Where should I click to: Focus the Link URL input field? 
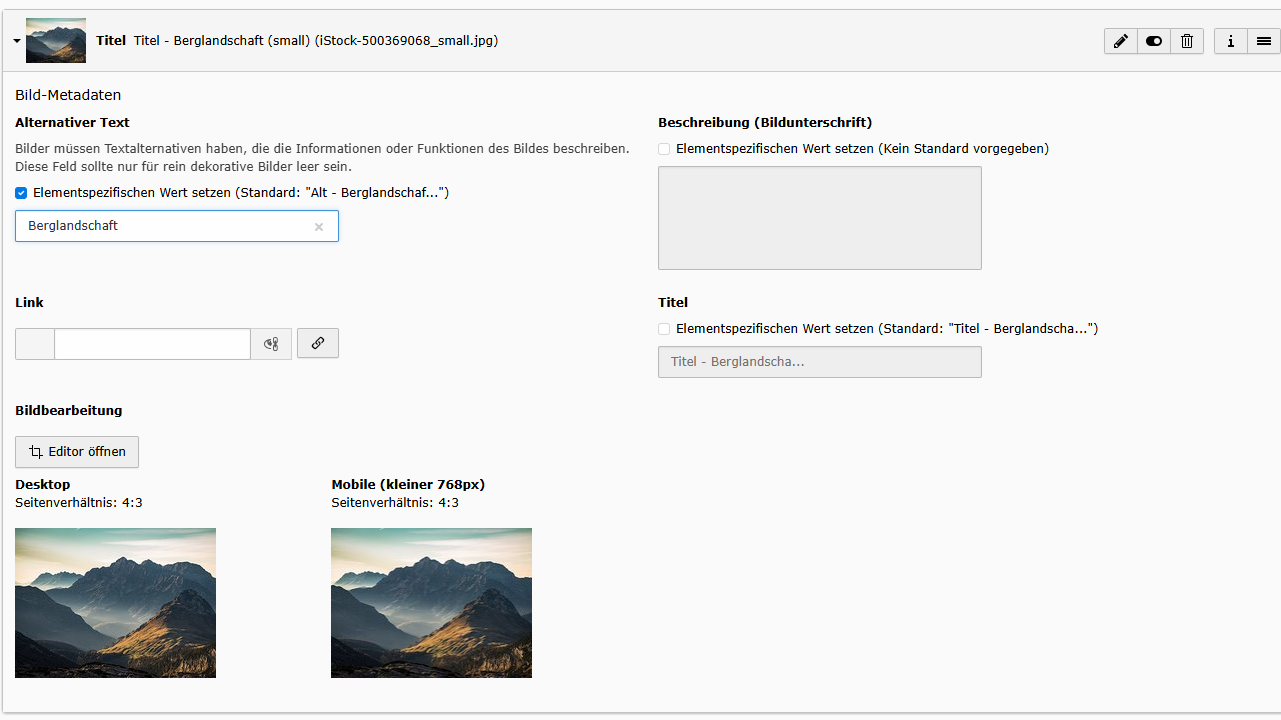152,343
